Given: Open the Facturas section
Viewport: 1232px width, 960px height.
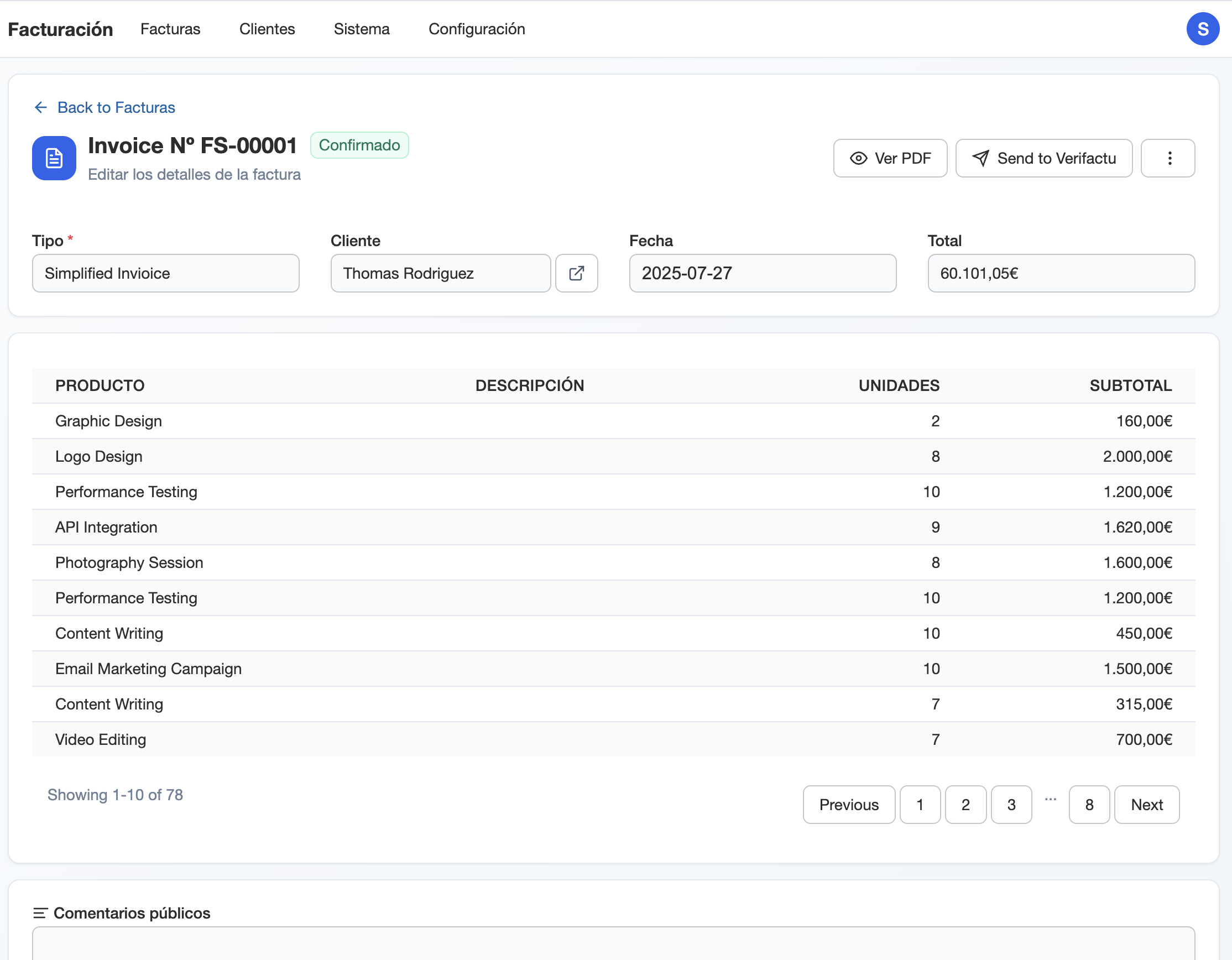Looking at the screenshot, I should tap(170, 29).
